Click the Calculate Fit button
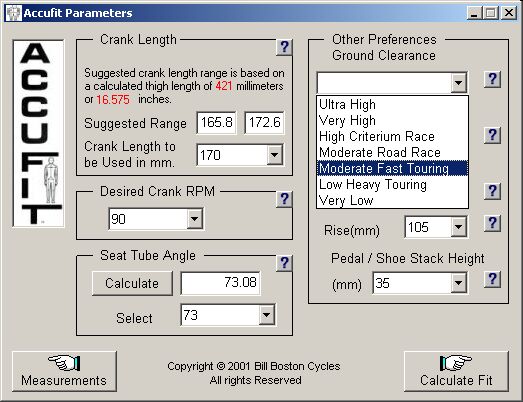The width and height of the screenshot is (523, 402). click(x=456, y=371)
